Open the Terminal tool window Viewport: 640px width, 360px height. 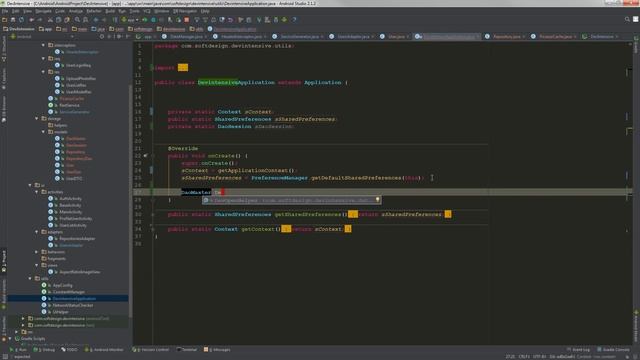tap(187, 350)
